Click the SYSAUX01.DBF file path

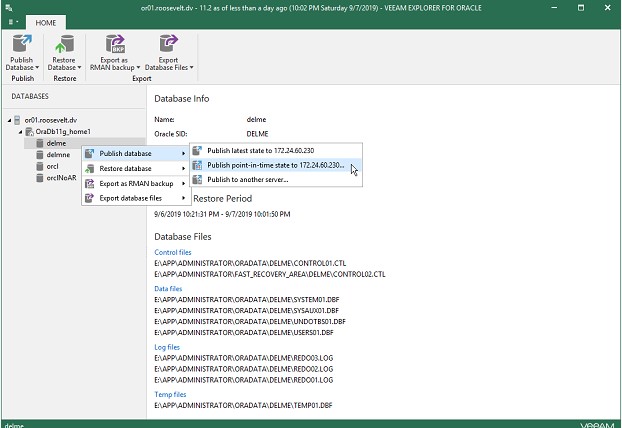(x=246, y=311)
